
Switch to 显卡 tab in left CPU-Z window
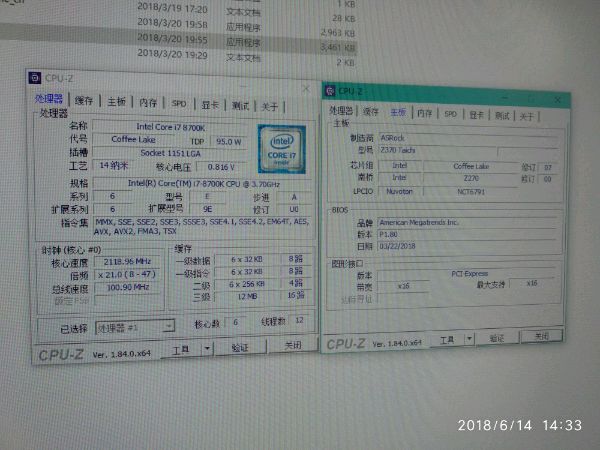pyautogui.click(x=210, y=104)
